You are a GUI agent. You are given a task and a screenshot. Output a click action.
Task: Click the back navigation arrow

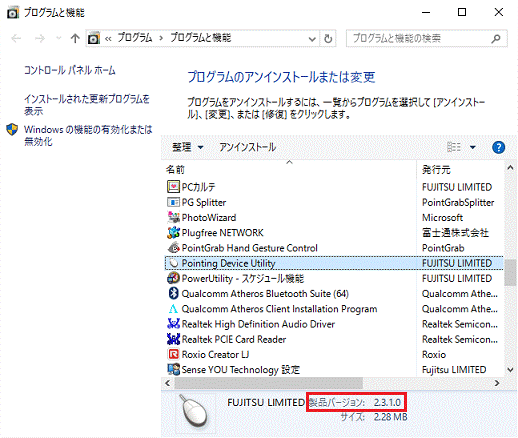point(16,39)
